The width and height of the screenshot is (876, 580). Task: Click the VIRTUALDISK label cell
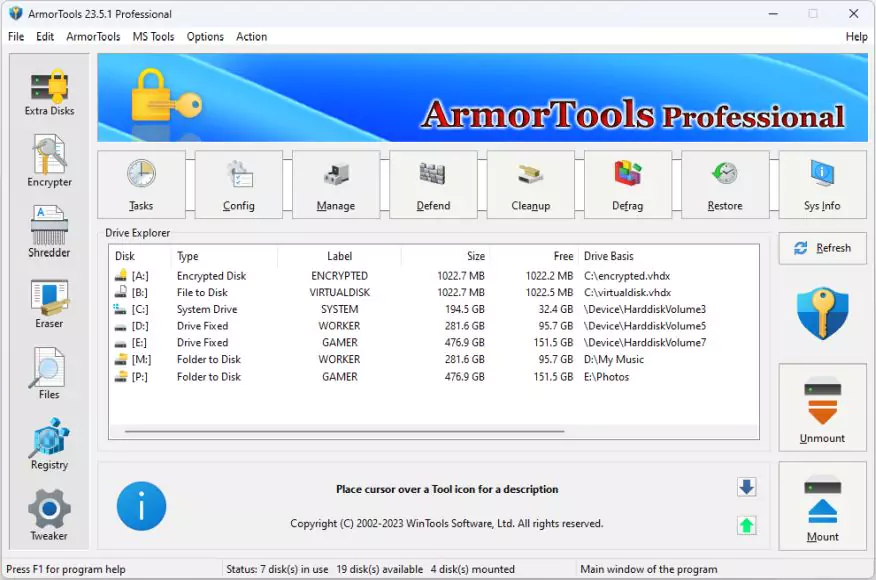pos(340,293)
